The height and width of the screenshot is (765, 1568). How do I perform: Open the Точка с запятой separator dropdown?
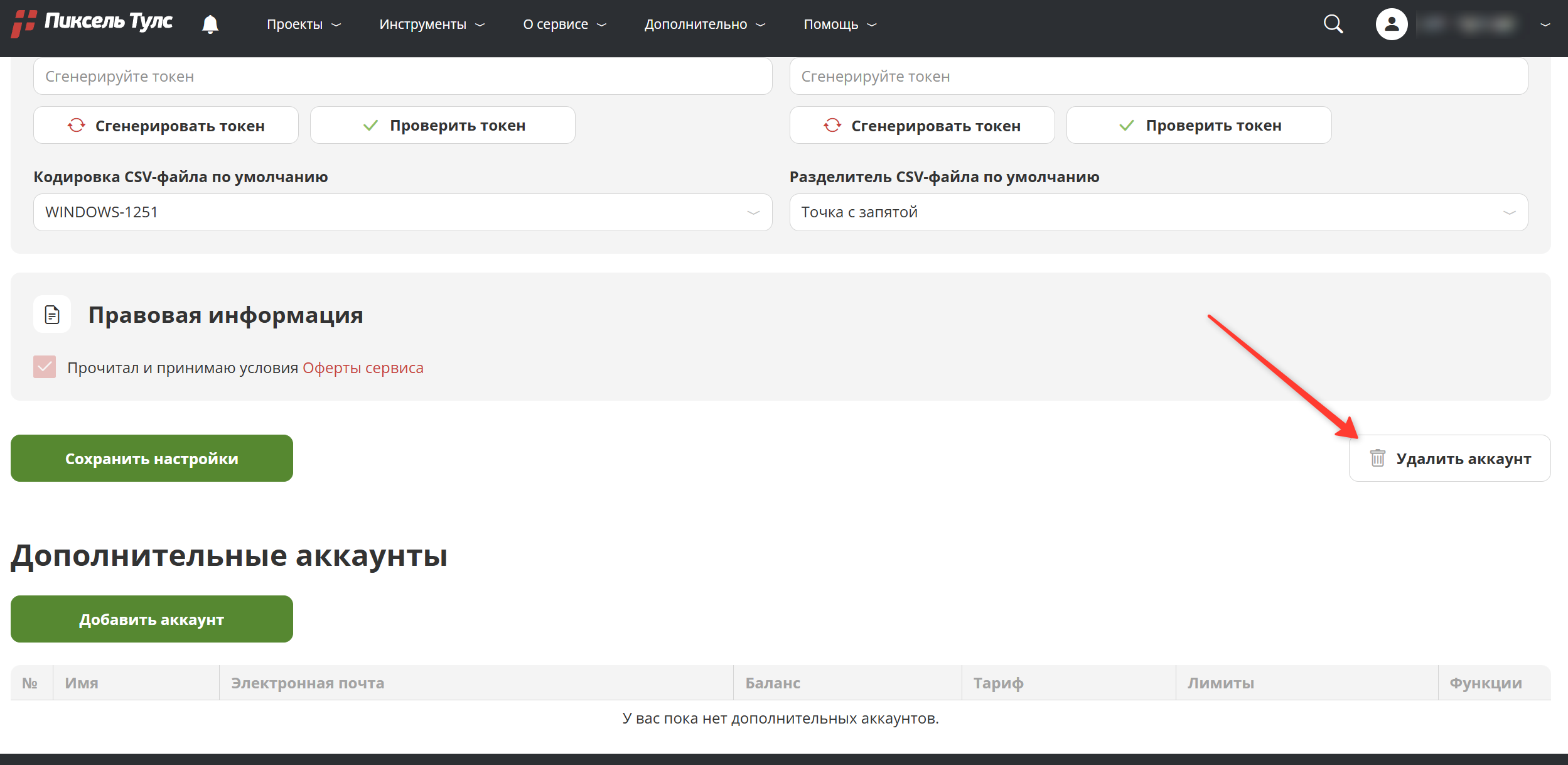point(1158,212)
